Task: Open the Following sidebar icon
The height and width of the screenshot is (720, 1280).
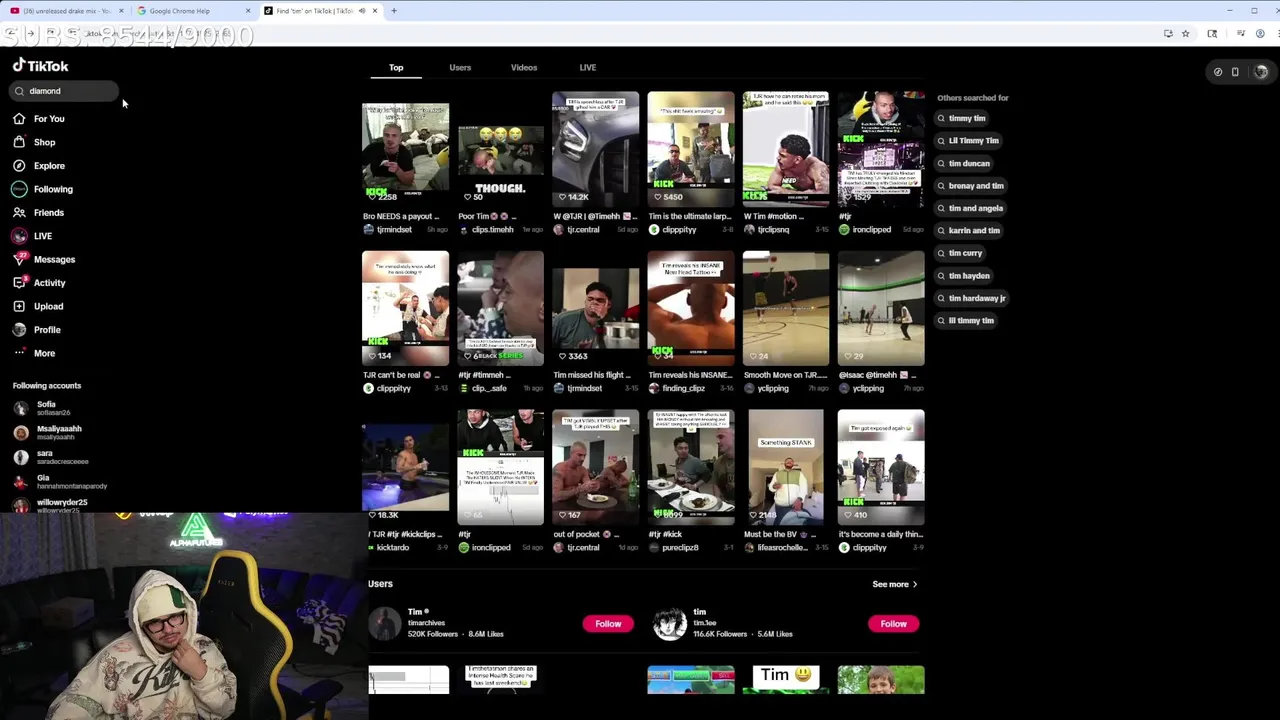Action: (x=19, y=189)
